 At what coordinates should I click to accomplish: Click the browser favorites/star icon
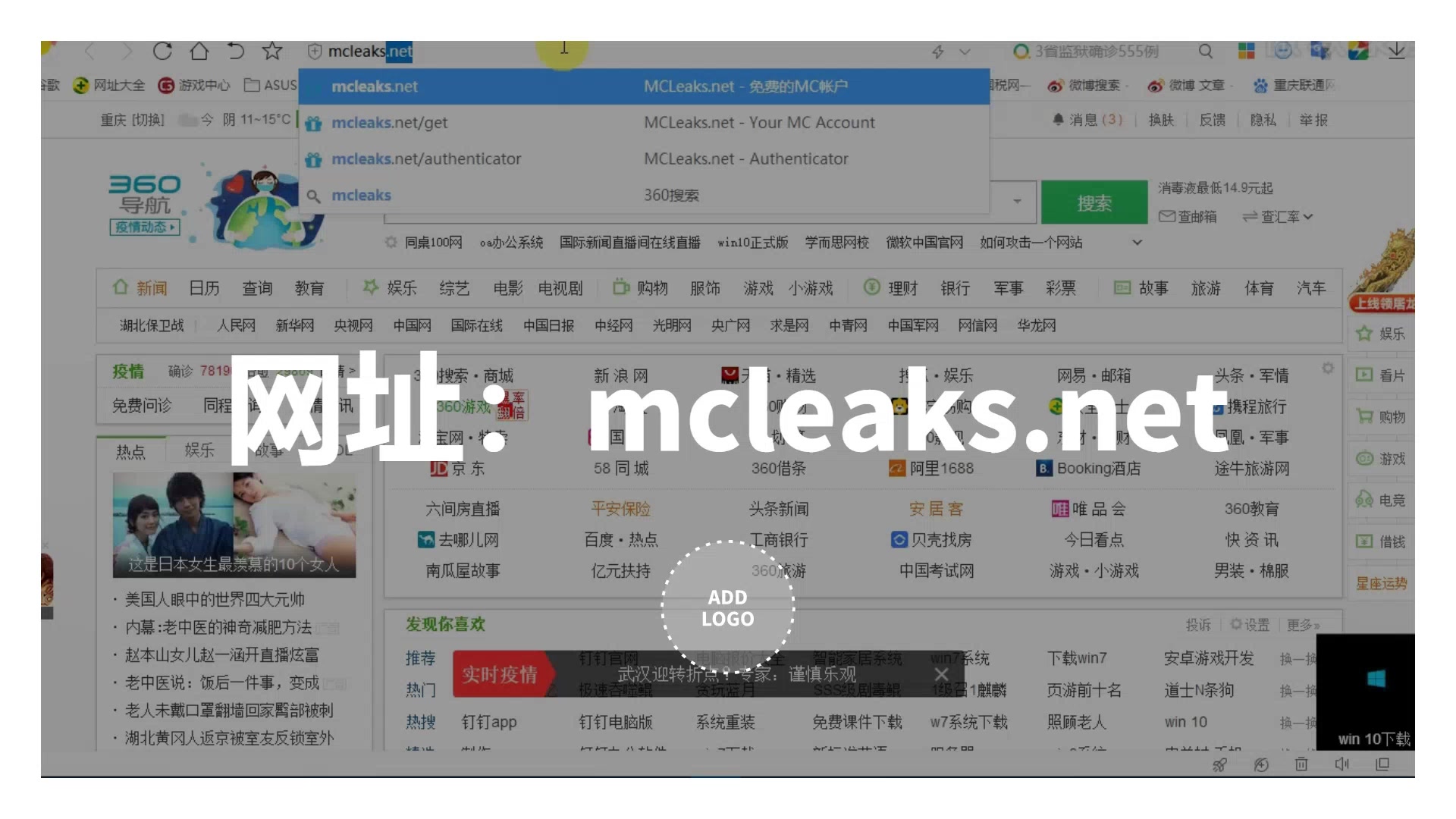coord(272,51)
